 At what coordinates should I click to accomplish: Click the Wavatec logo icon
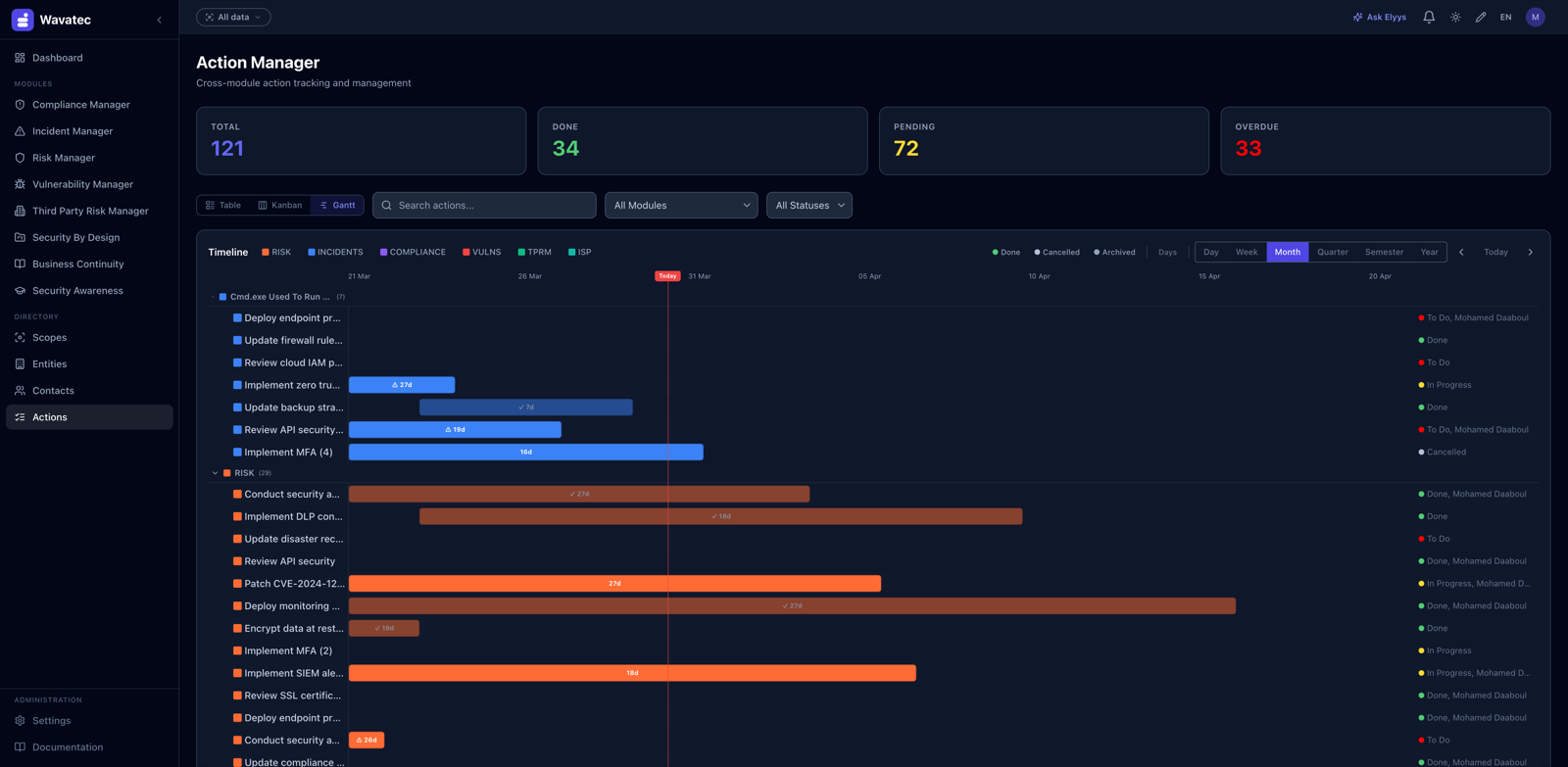point(23,20)
